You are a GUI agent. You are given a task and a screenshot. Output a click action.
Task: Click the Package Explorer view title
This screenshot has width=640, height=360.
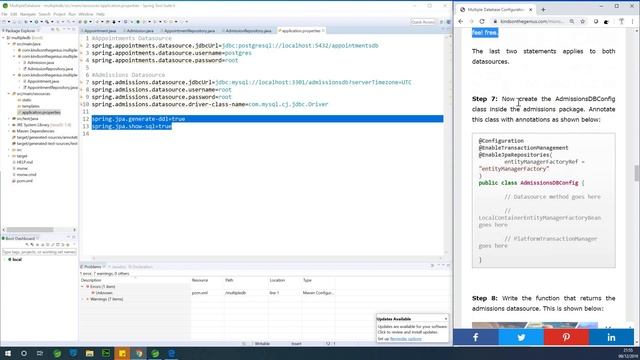click(19, 31)
